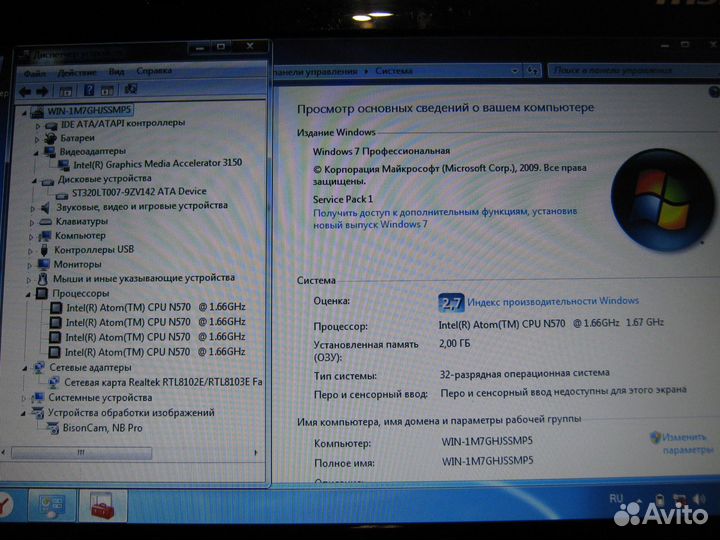Viewport: 720px width, 540px height.
Task: Click the Control Panel search field
Action: [625, 71]
